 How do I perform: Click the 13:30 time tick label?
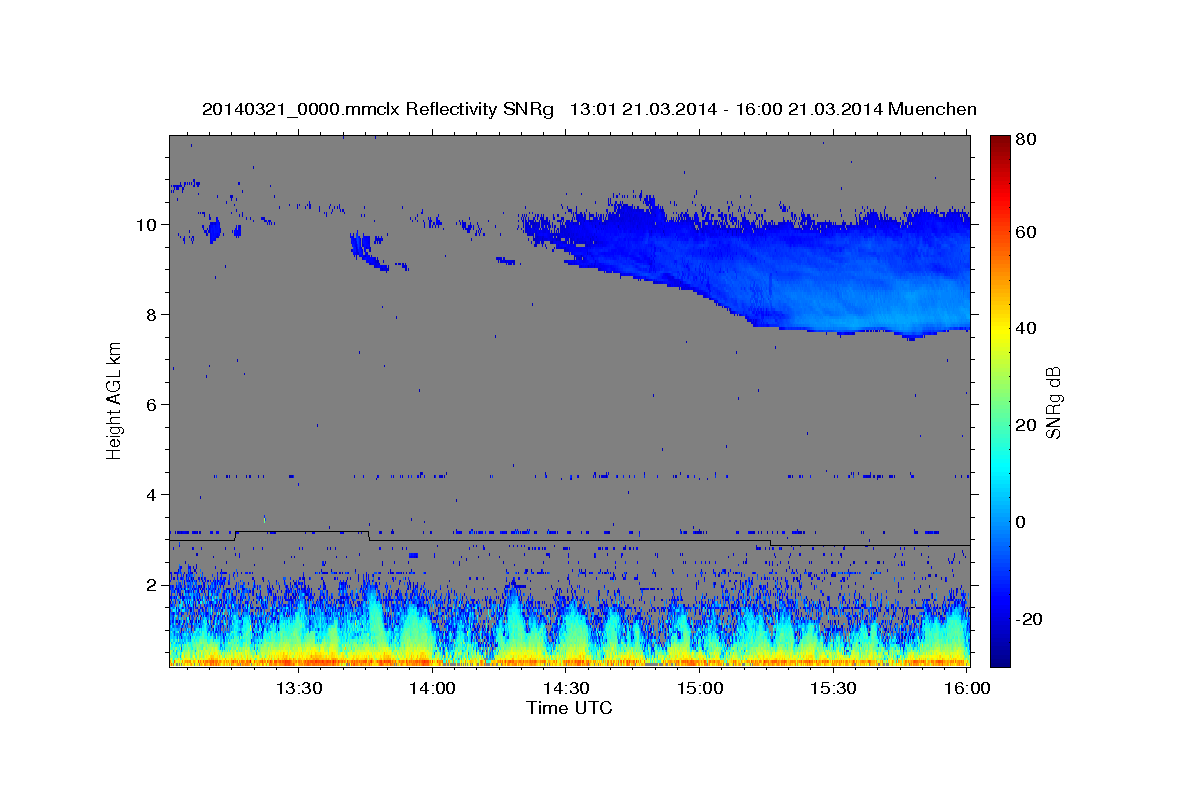click(299, 688)
